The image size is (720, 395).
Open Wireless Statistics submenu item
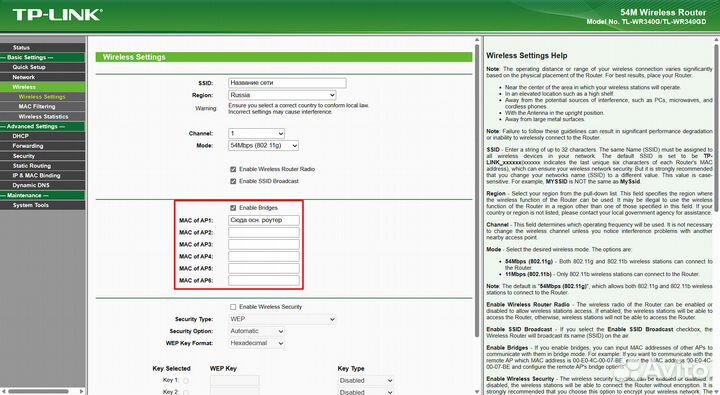pos(43,117)
